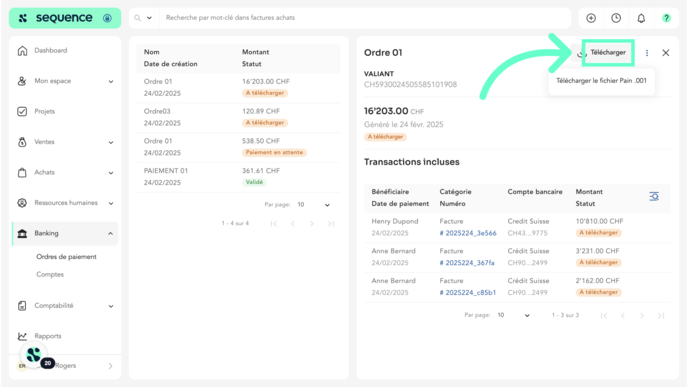Go to next page of order list
This screenshot has width=688, height=387.
[x=312, y=224]
